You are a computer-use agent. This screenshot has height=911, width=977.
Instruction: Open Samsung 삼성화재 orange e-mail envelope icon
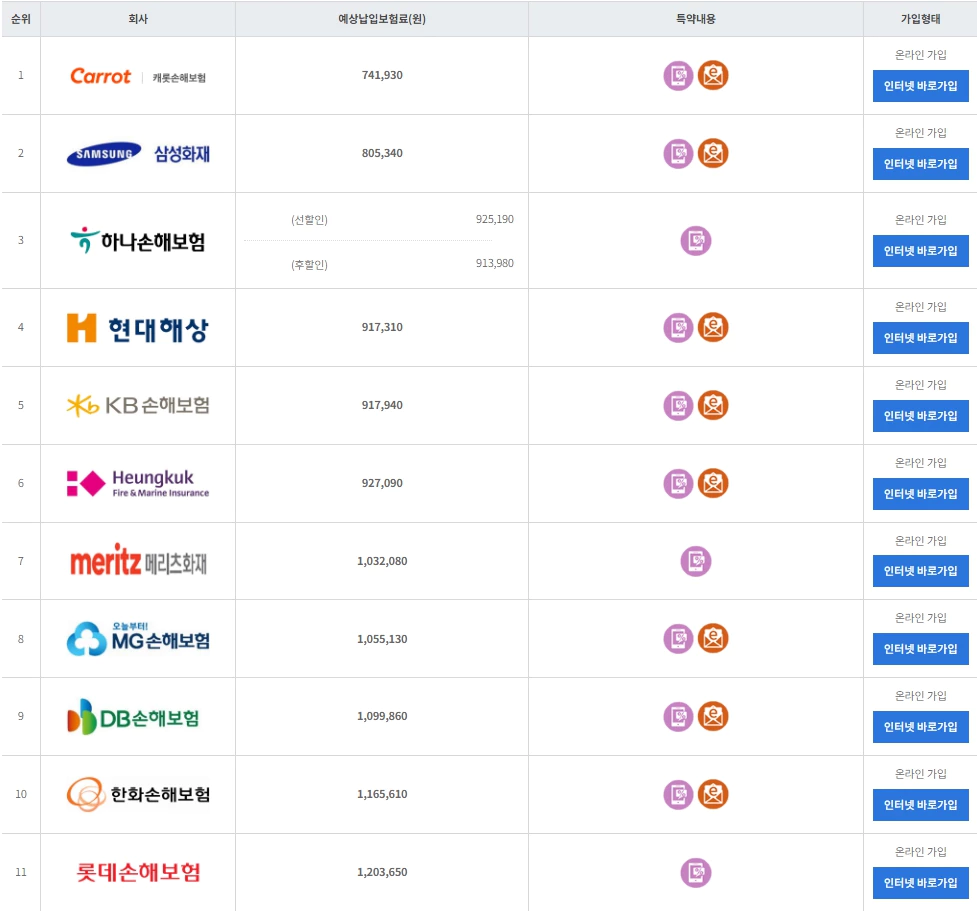(713, 153)
